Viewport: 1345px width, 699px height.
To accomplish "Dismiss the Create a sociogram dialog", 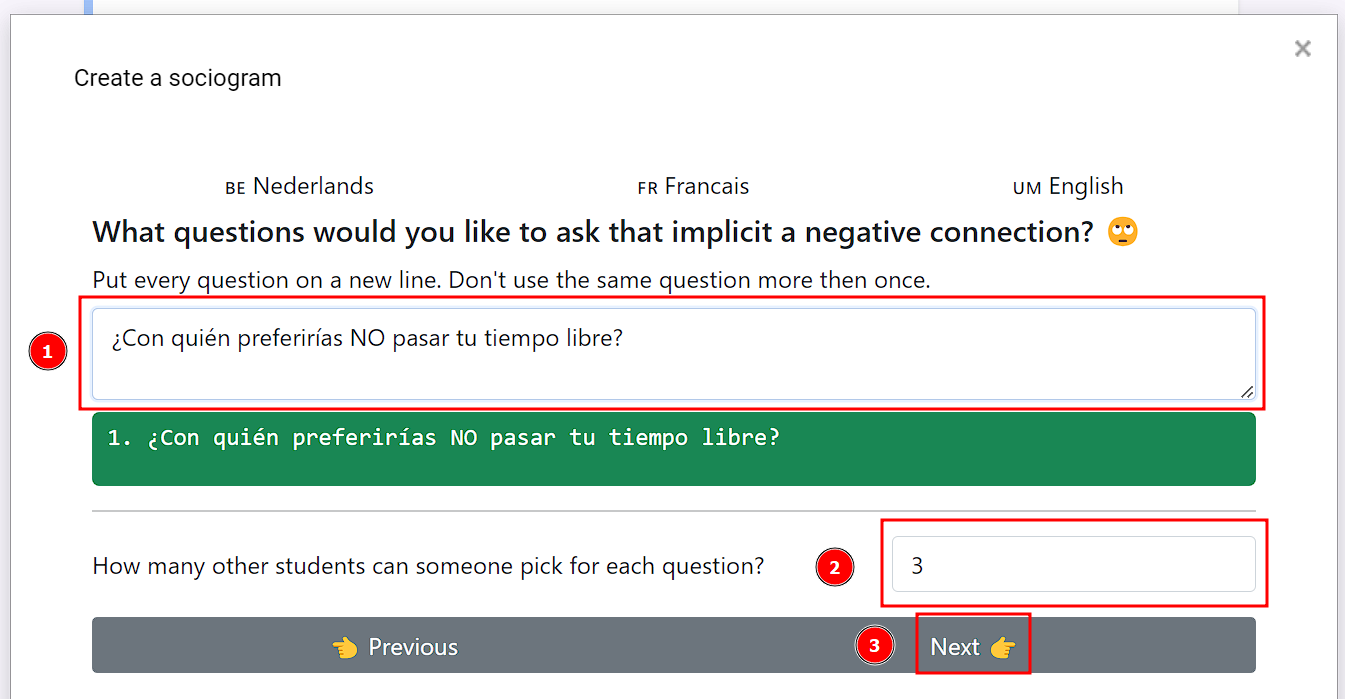I will coord(1302,48).
